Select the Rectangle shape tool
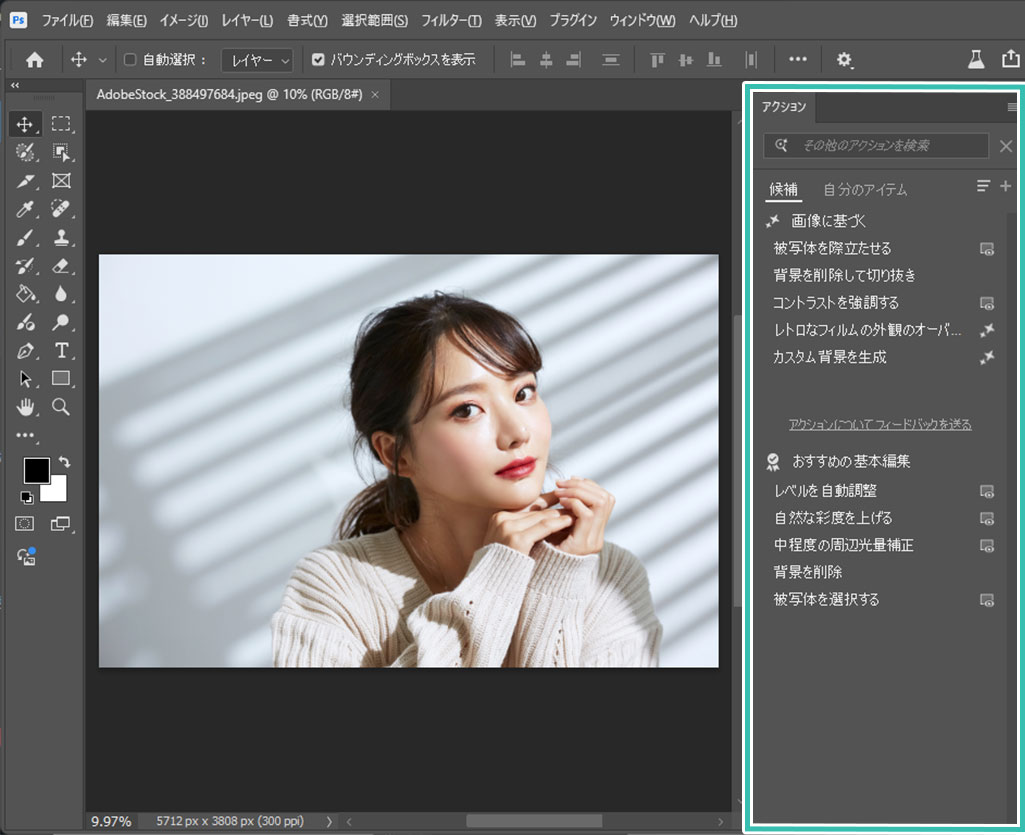This screenshot has width=1025, height=835. [x=61, y=378]
